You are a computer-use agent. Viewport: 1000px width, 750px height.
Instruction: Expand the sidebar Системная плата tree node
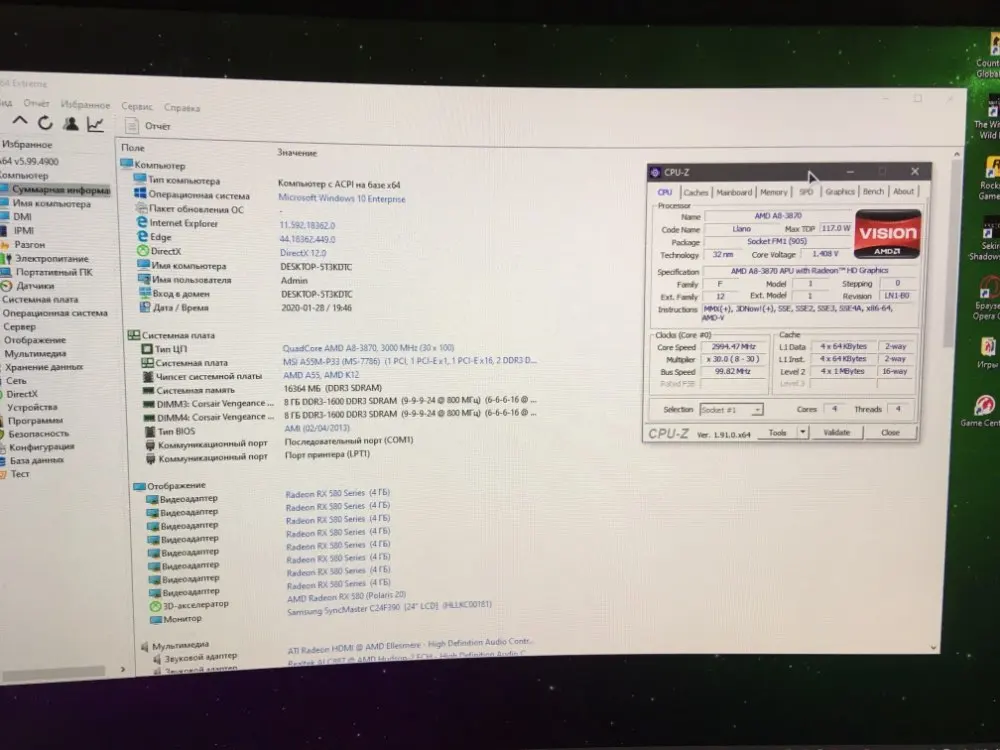click(40, 299)
